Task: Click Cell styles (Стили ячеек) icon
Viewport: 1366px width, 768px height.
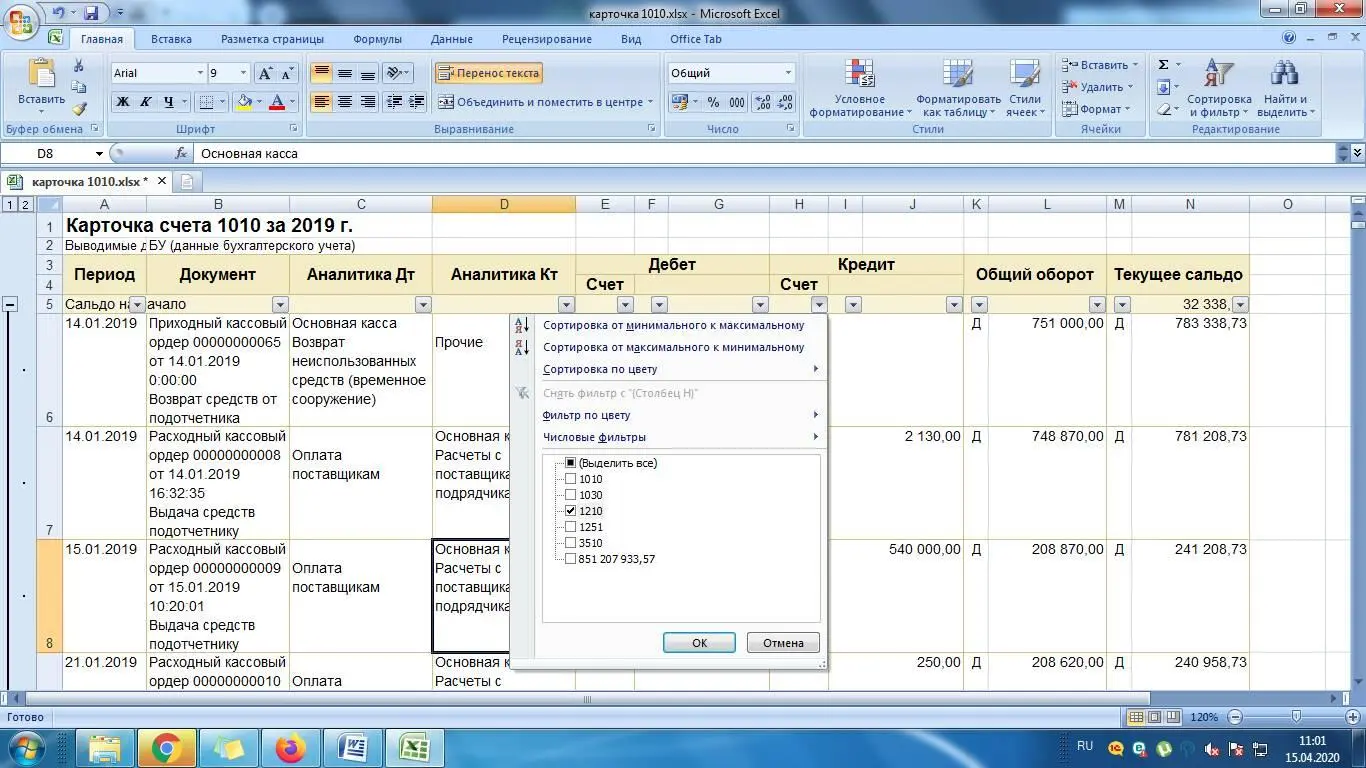Action: click(x=1024, y=75)
